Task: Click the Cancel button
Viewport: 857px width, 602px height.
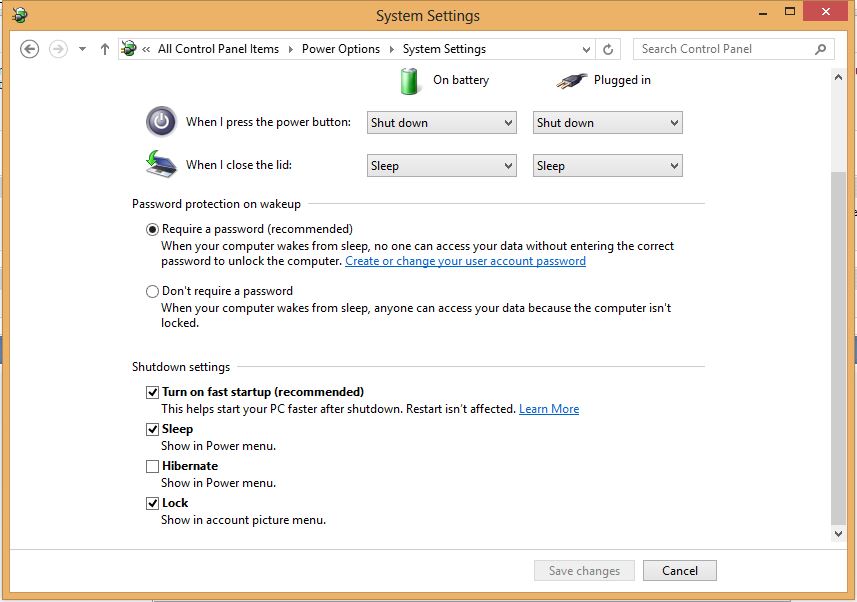Action: coord(679,571)
